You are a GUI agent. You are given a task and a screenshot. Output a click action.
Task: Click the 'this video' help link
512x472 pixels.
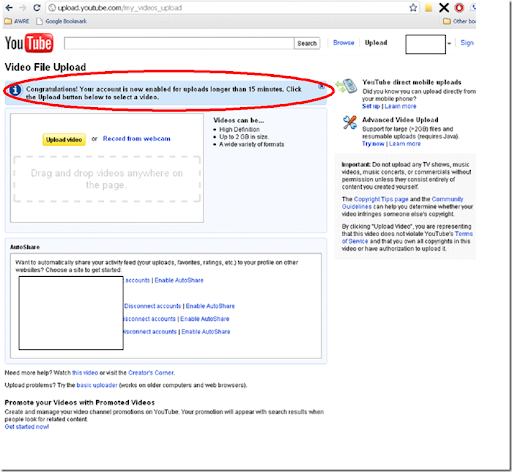click(x=85, y=373)
